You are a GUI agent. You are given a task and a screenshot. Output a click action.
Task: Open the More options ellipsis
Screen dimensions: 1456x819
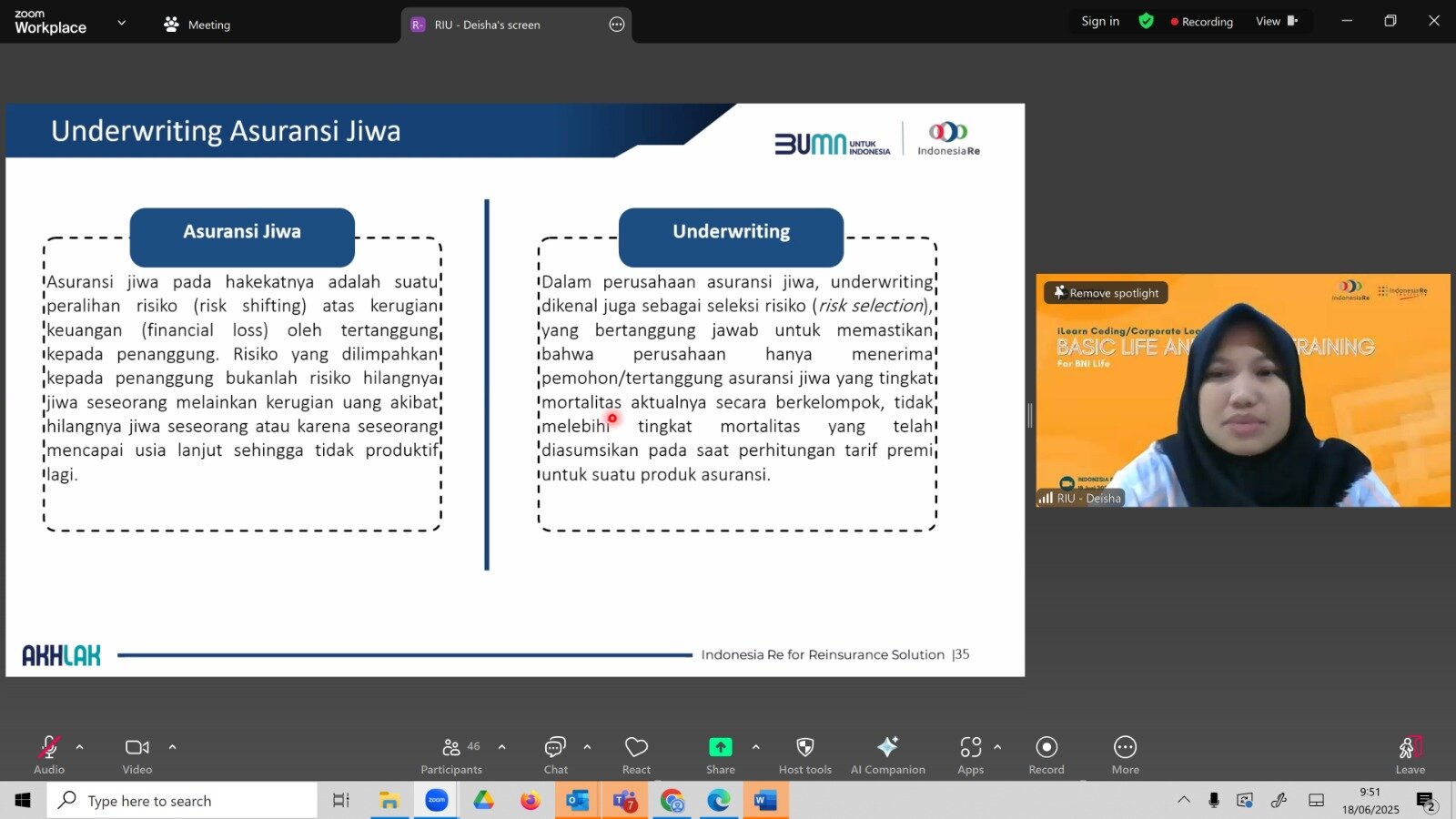1125,747
